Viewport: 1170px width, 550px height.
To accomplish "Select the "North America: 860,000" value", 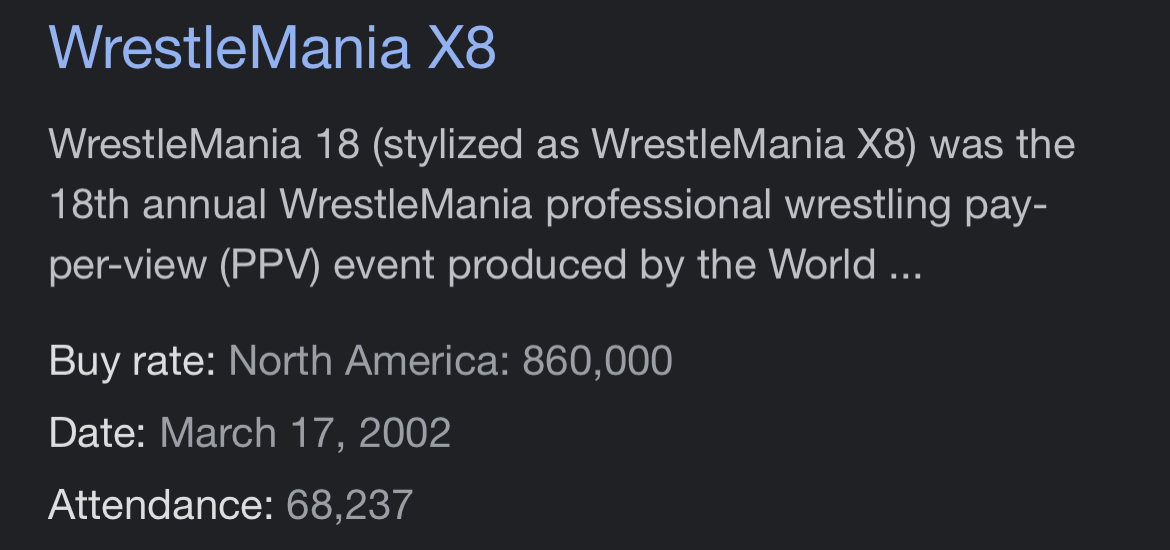I will click(x=450, y=360).
